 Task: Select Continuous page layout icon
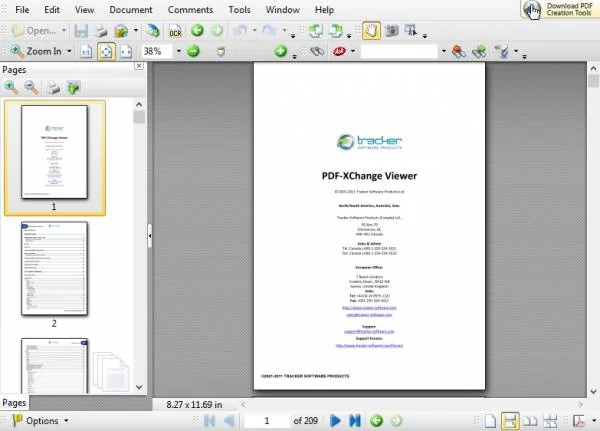click(510, 421)
